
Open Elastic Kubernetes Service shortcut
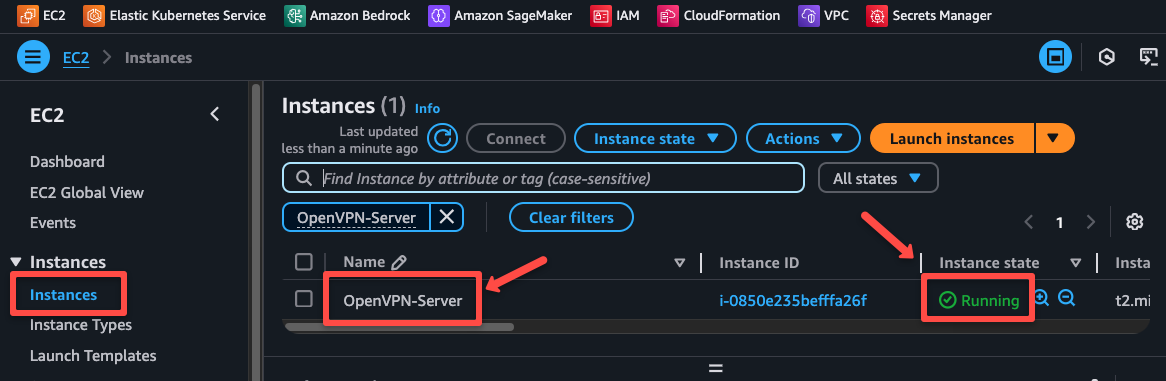tap(175, 15)
